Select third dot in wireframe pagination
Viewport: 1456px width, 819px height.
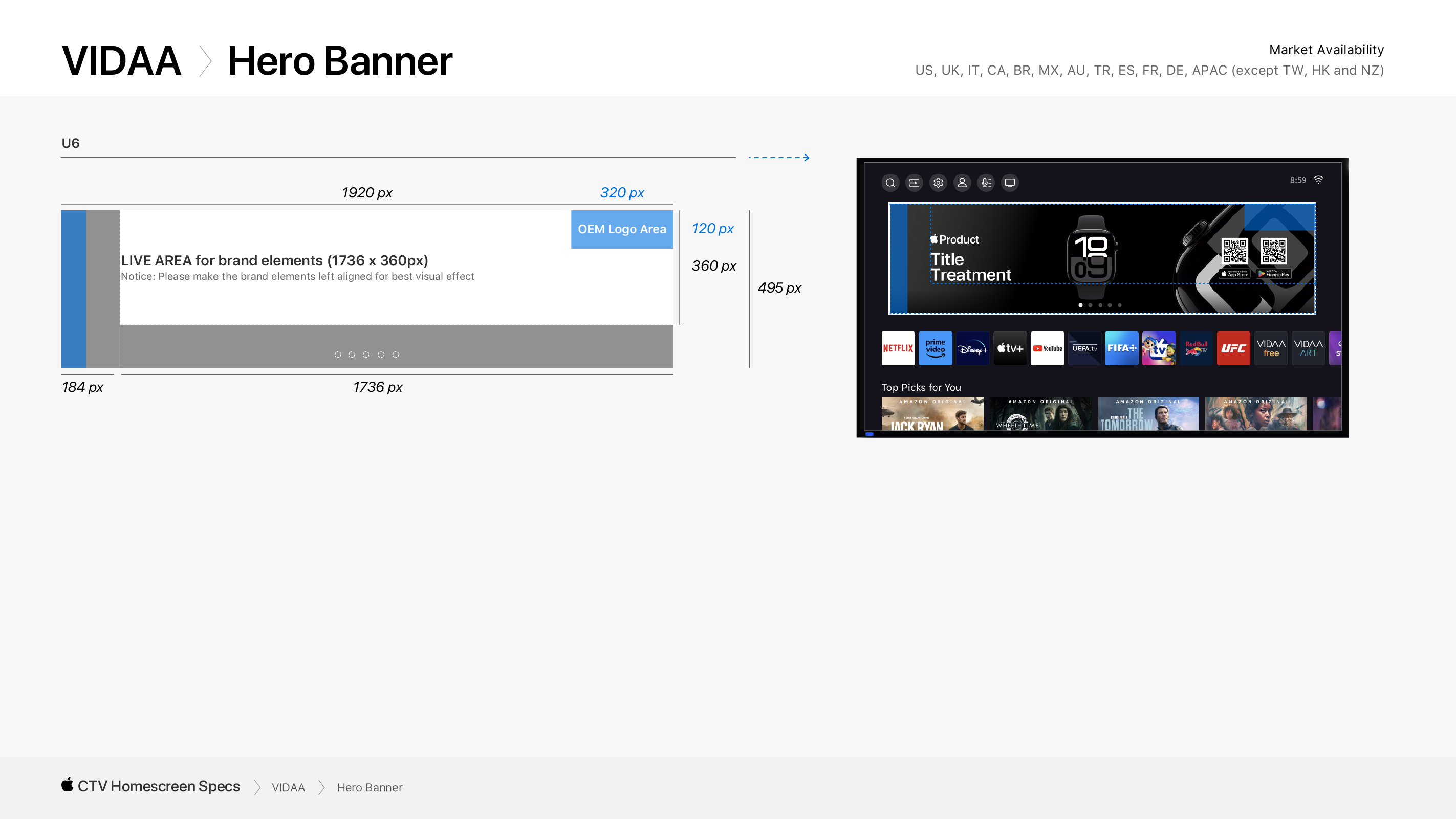[x=366, y=355]
